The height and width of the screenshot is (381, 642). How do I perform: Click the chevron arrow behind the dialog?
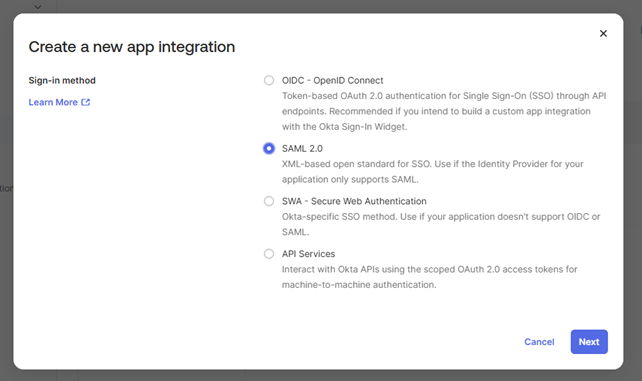[38, 7]
